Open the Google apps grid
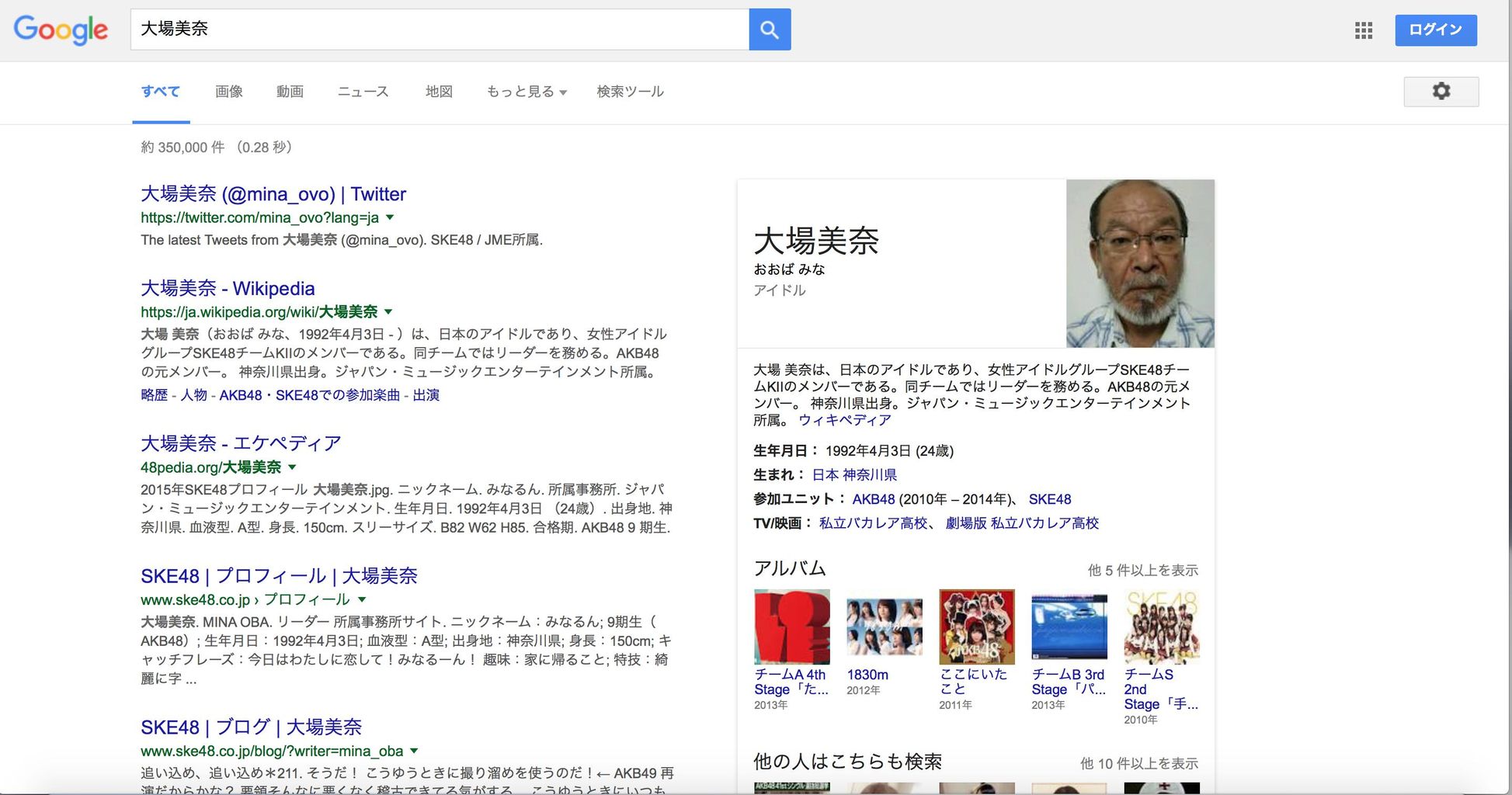 tap(1364, 30)
